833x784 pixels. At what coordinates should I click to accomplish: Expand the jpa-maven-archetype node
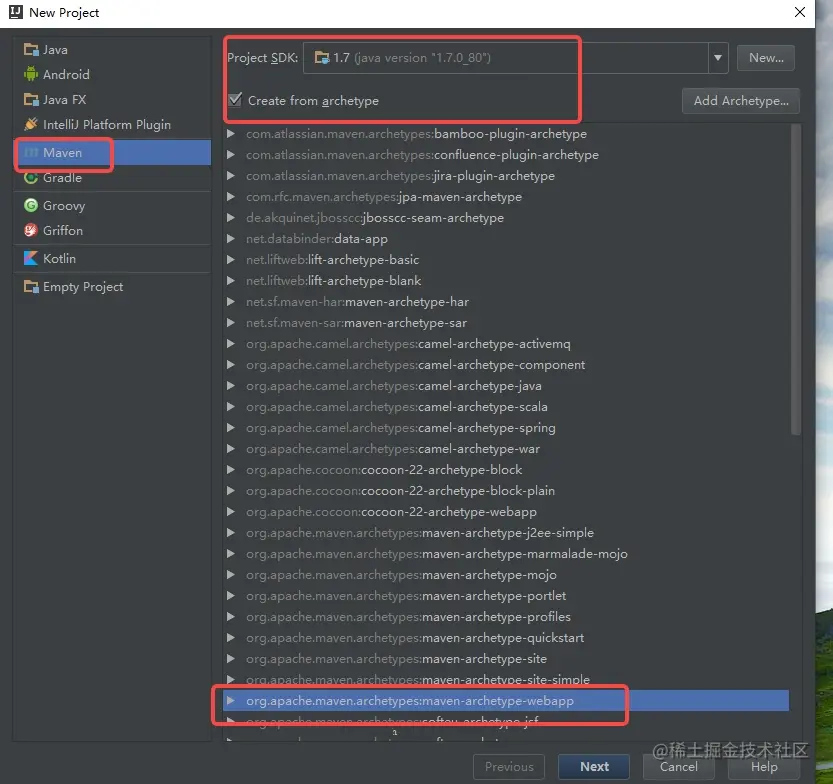pos(231,197)
